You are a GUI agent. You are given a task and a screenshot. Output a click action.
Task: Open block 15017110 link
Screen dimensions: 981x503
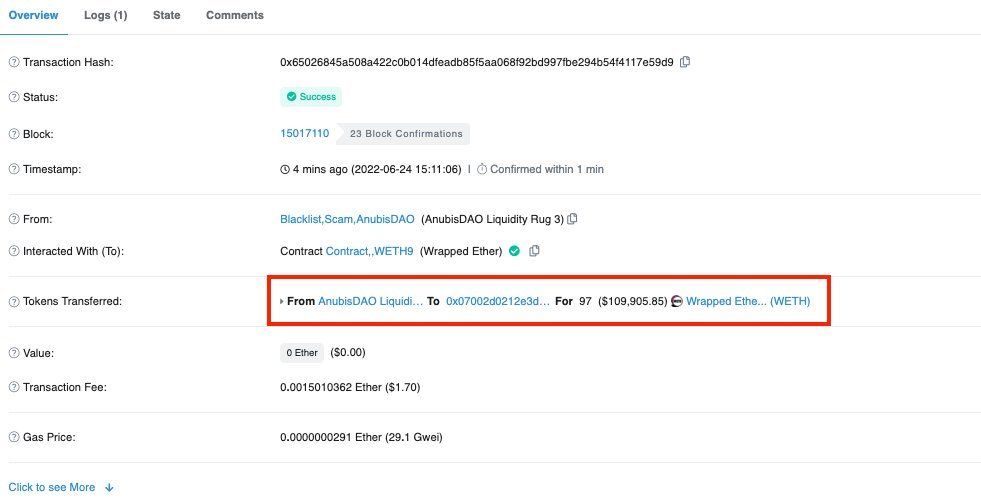305,133
